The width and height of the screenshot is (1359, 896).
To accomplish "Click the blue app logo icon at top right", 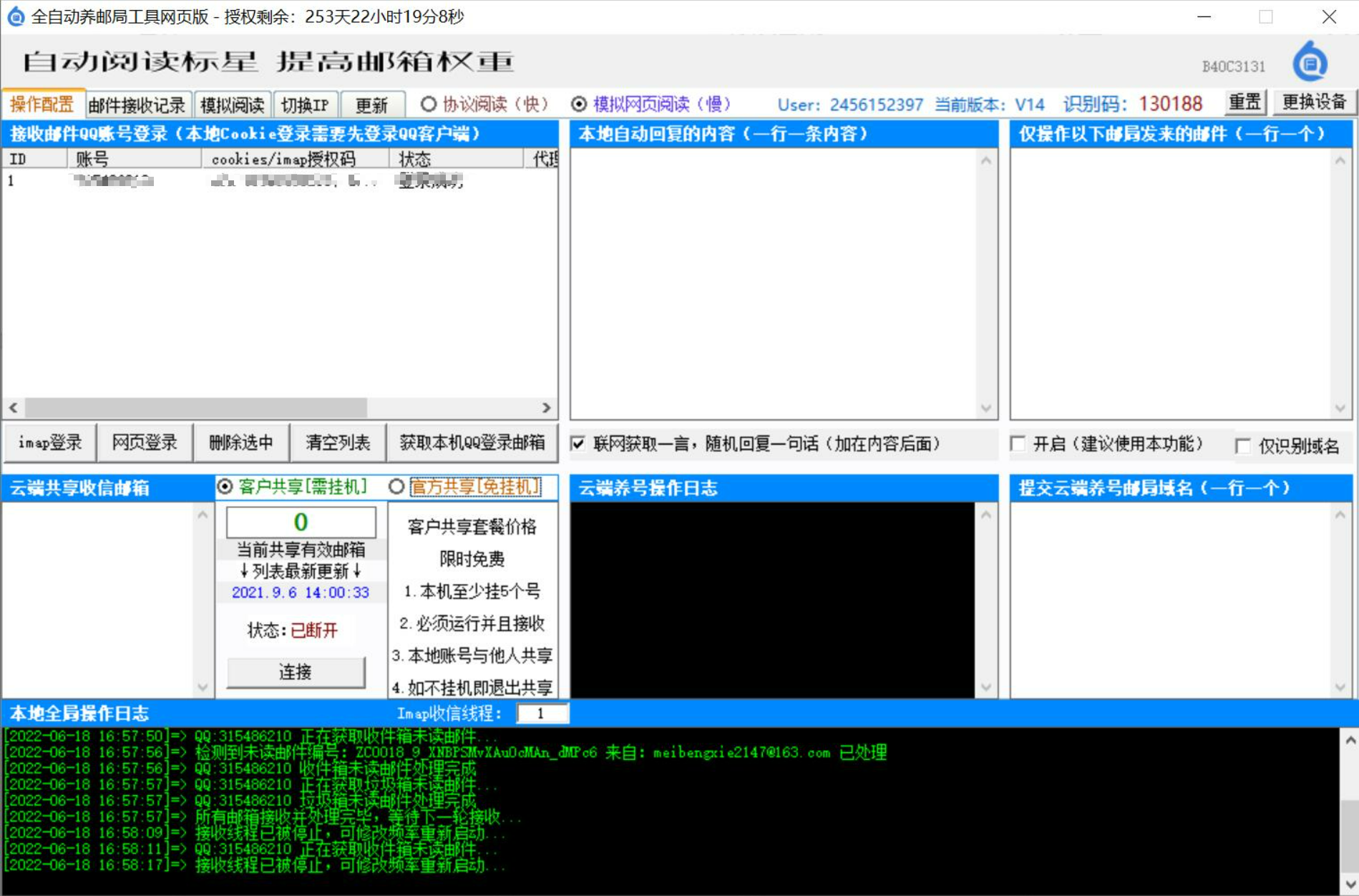I will click(1310, 62).
